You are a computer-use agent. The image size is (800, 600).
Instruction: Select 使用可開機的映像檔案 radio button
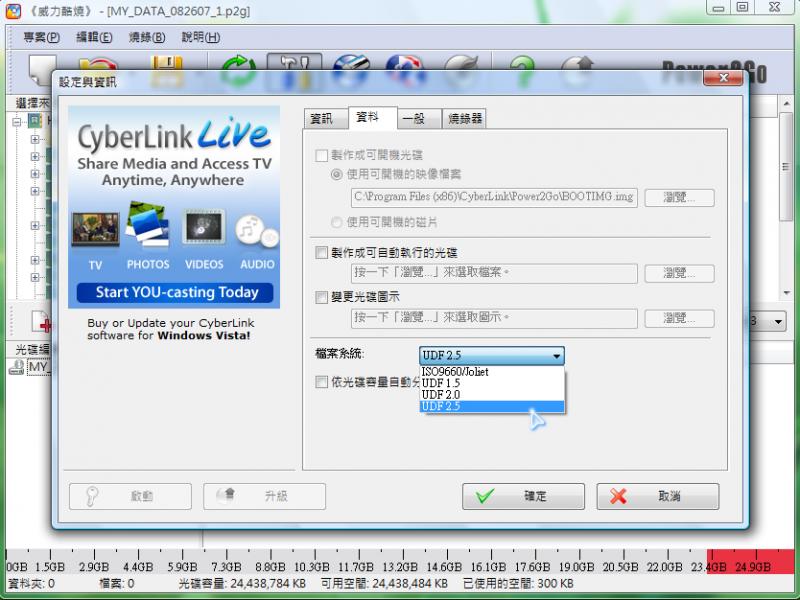tap(336, 174)
